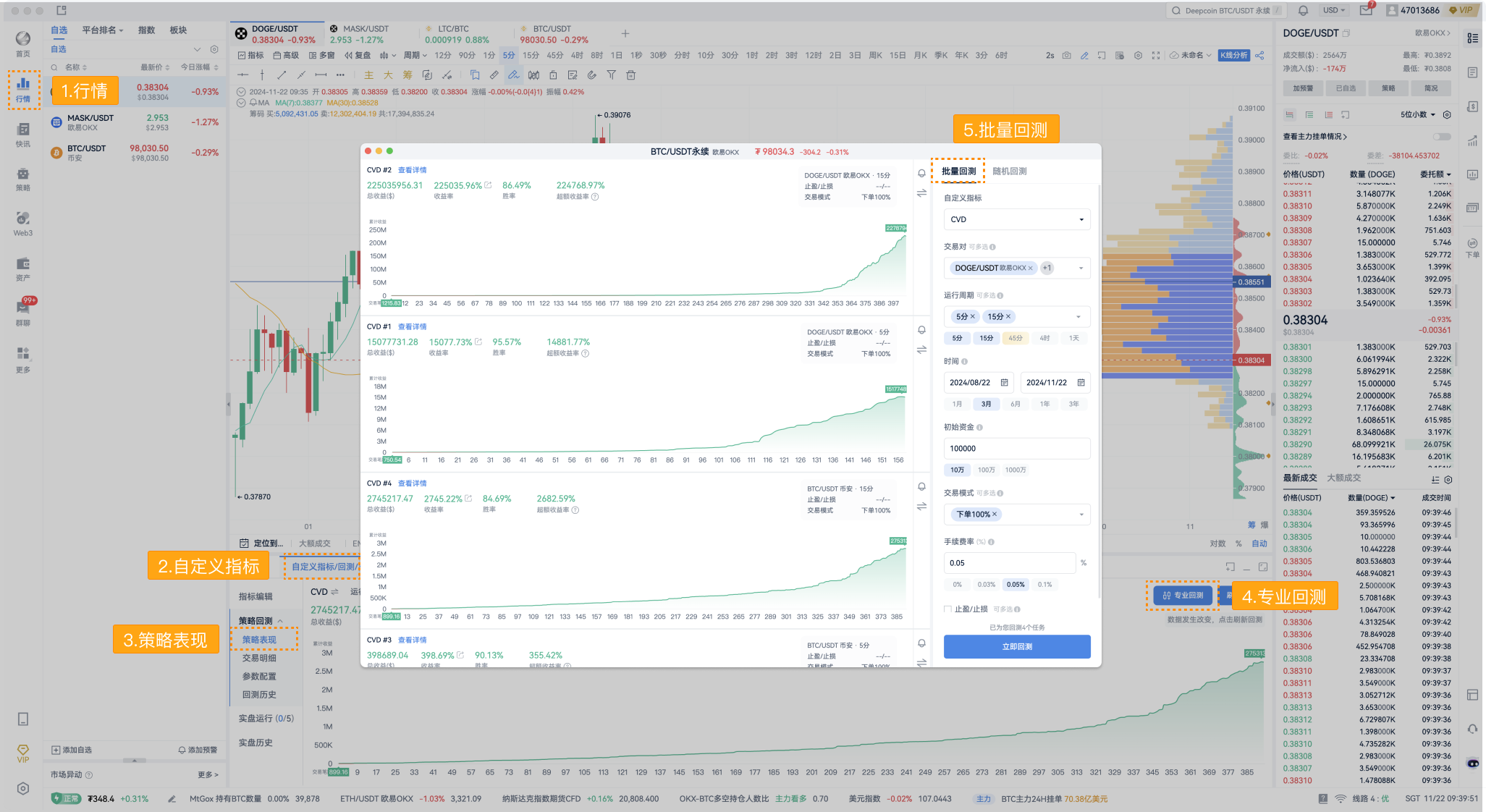Screen dimensions: 1486x812
Task: Click the 自定义指标 dropdown selector
Action: click(x=1014, y=219)
